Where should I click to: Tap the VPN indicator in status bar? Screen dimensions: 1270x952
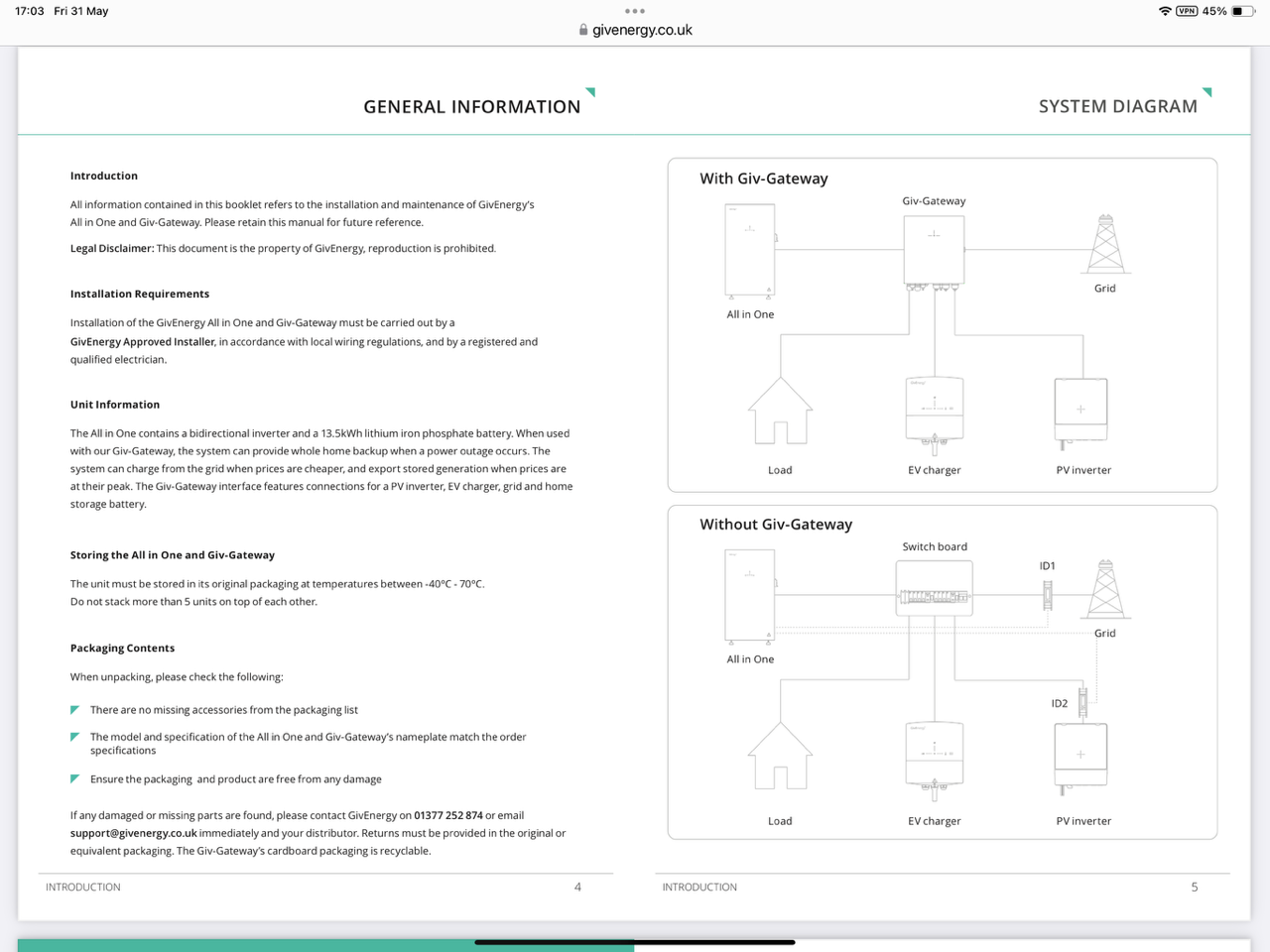(1187, 11)
